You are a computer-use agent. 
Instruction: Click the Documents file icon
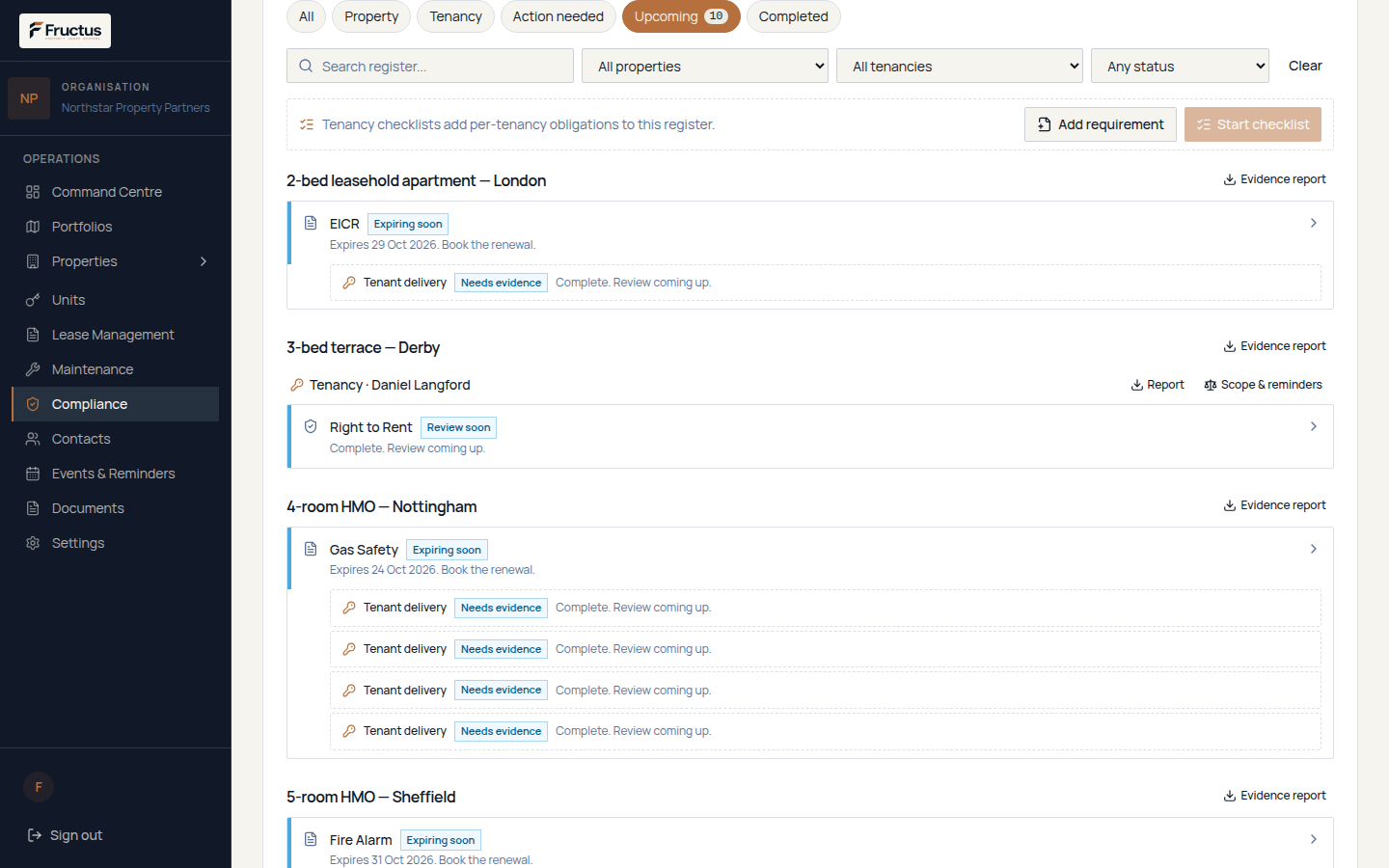click(33, 508)
